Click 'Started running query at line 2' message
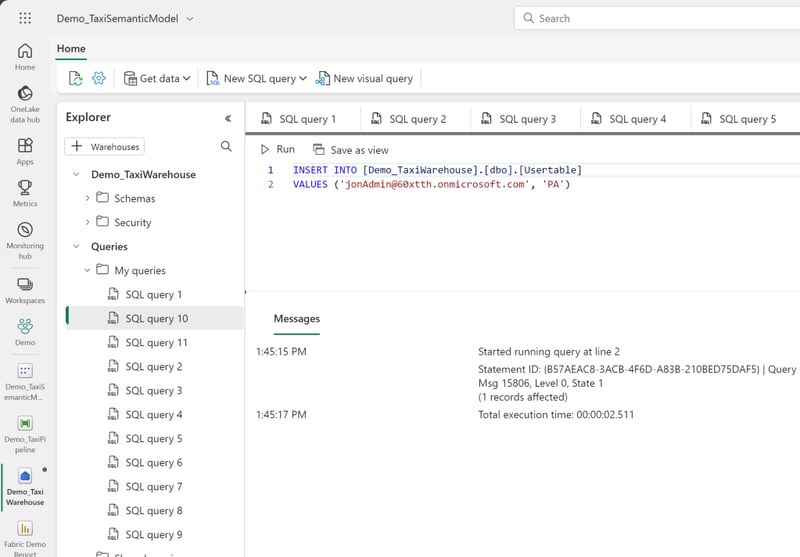 pos(548,351)
